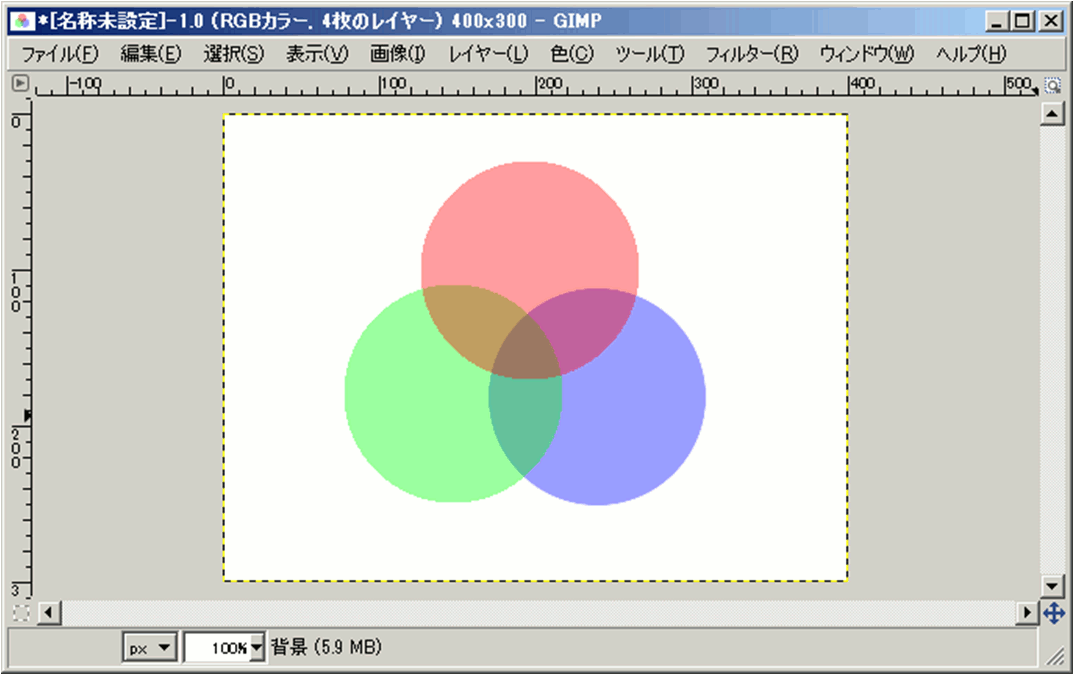
Task: Open the ウィンドウ(W) menu
Action: (x=866, y=54)
